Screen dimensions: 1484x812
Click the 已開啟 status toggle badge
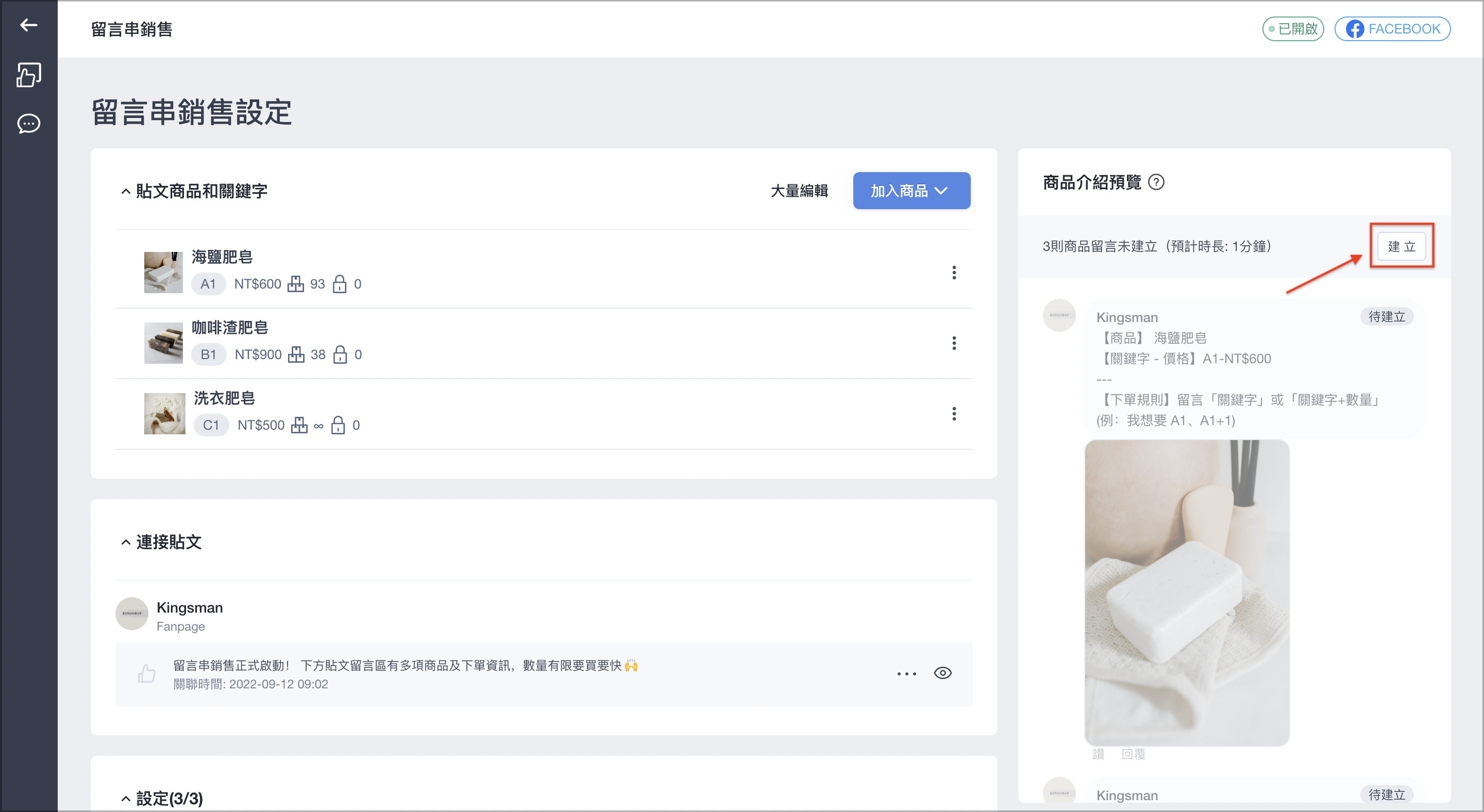[x=1293, y=29]
